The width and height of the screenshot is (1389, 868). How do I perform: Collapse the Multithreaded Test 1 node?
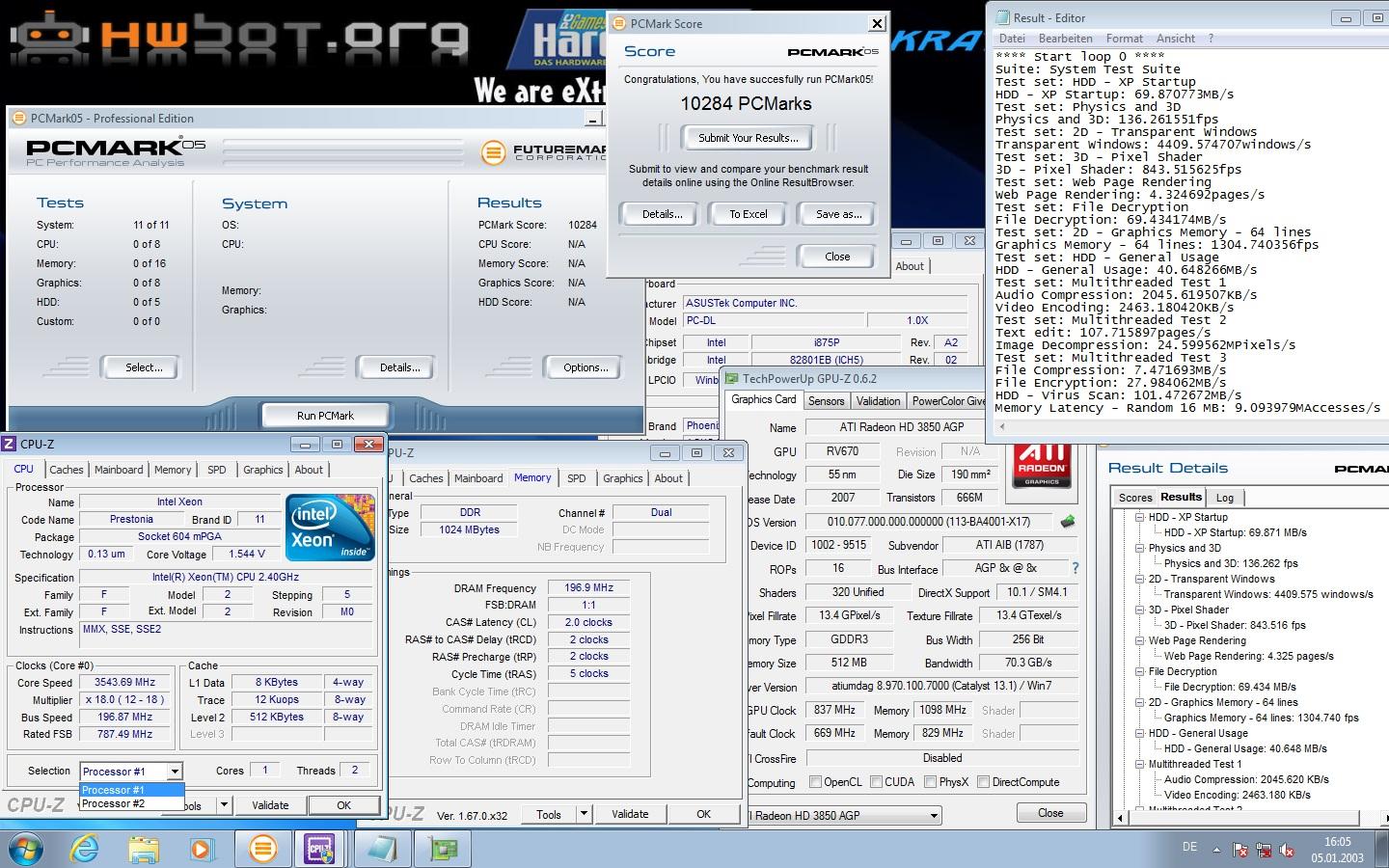[1139, 764]
